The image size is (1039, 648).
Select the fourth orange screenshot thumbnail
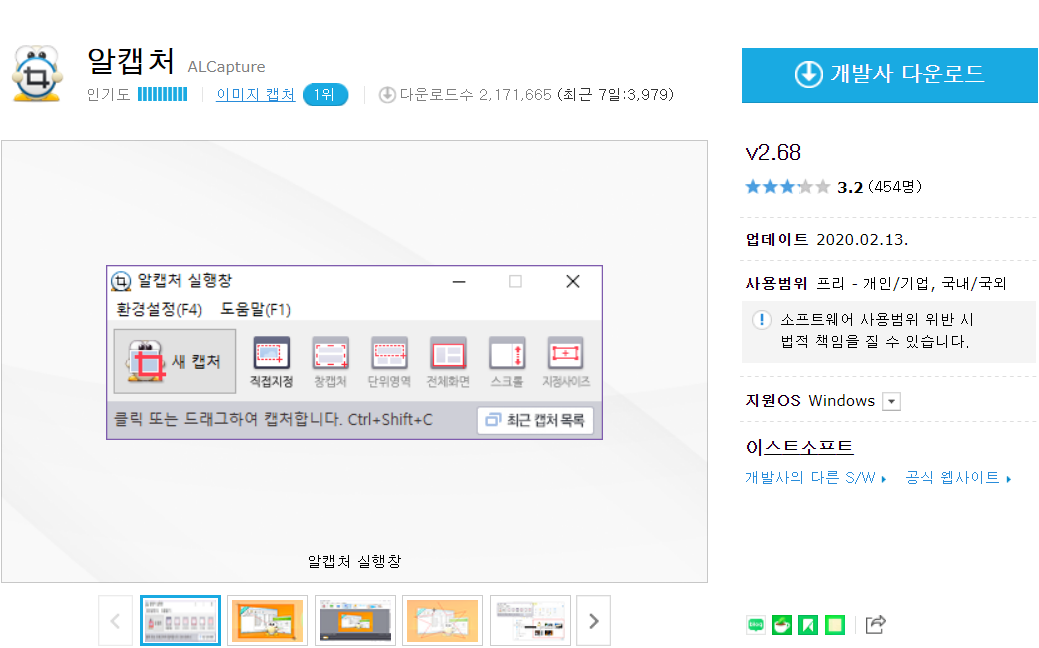point(443,621)
